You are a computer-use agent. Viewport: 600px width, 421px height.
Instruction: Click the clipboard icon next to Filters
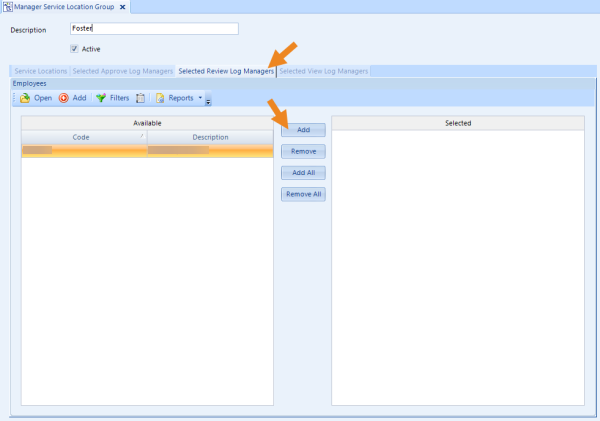point(140,98)
